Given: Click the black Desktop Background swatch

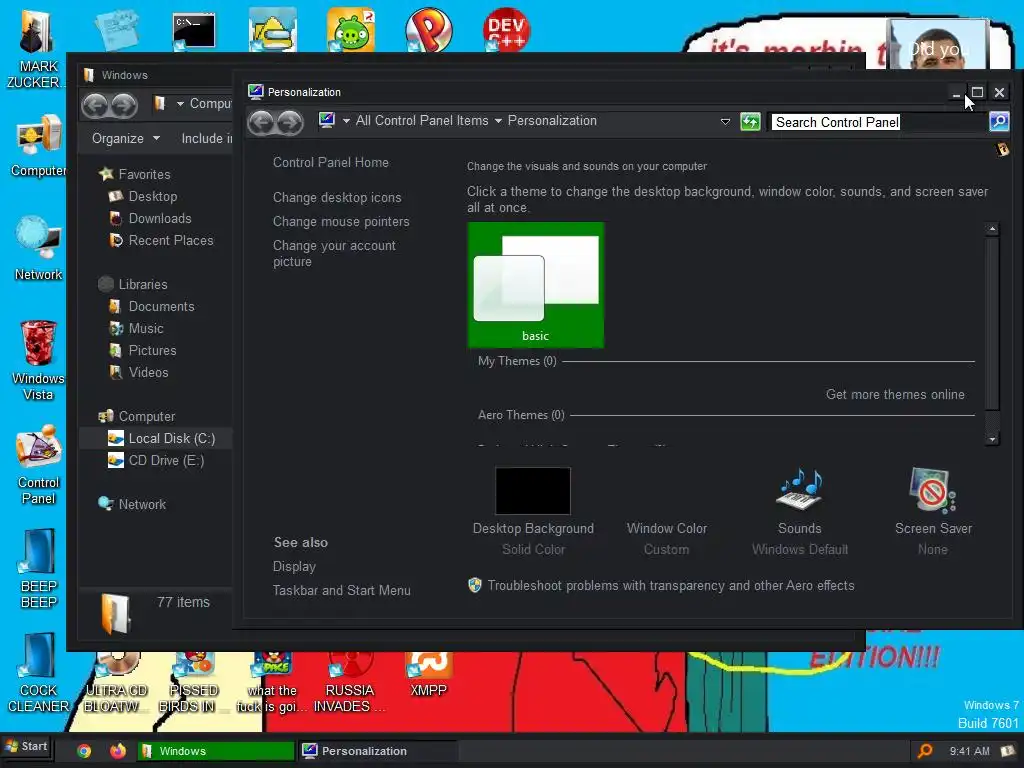Looking at the screenshot, I should (x=533, y=490).
